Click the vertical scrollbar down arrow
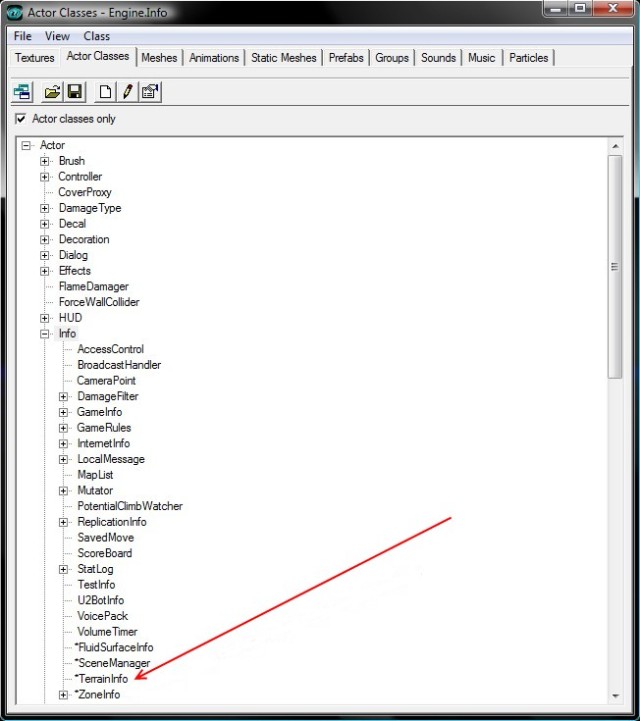Screen dimensions: 640x721 click(615, 695)
